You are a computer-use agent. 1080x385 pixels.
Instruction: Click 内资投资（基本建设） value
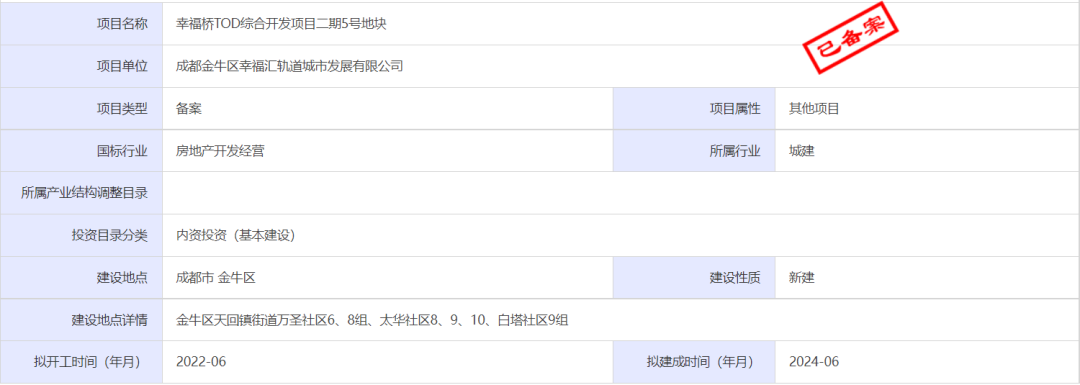pos(236,236)
